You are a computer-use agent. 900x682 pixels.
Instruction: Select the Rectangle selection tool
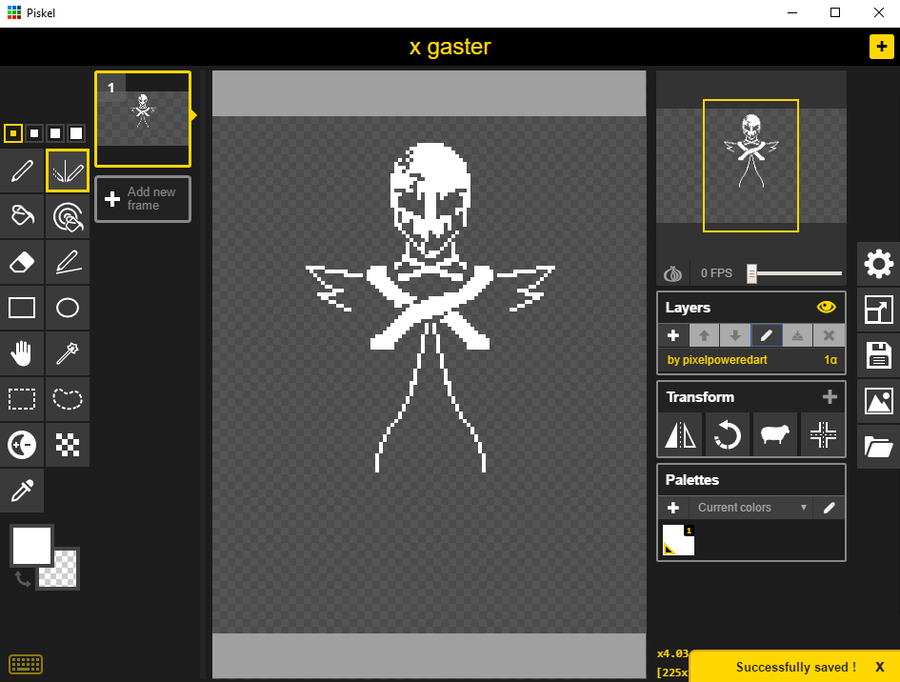coord(22,399)
